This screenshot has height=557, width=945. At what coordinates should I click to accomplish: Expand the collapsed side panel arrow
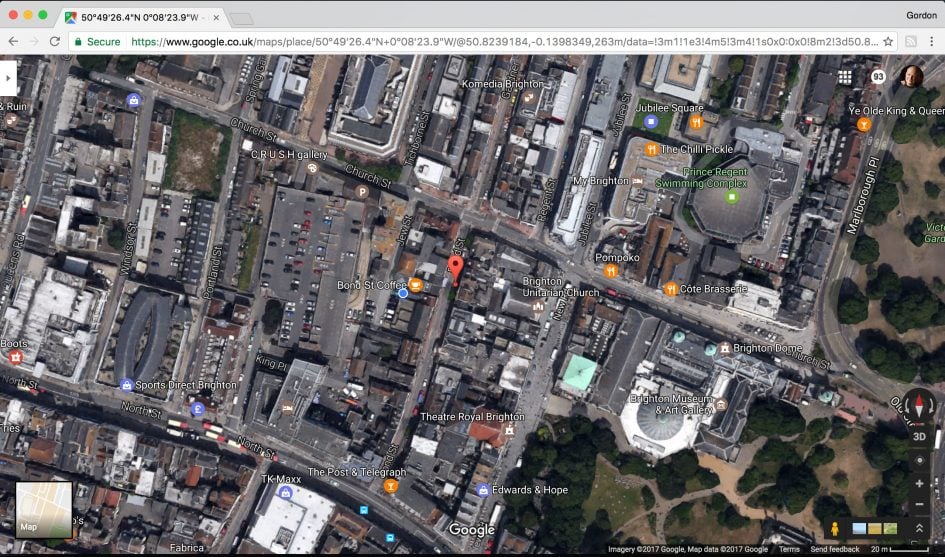coord(8,78)
